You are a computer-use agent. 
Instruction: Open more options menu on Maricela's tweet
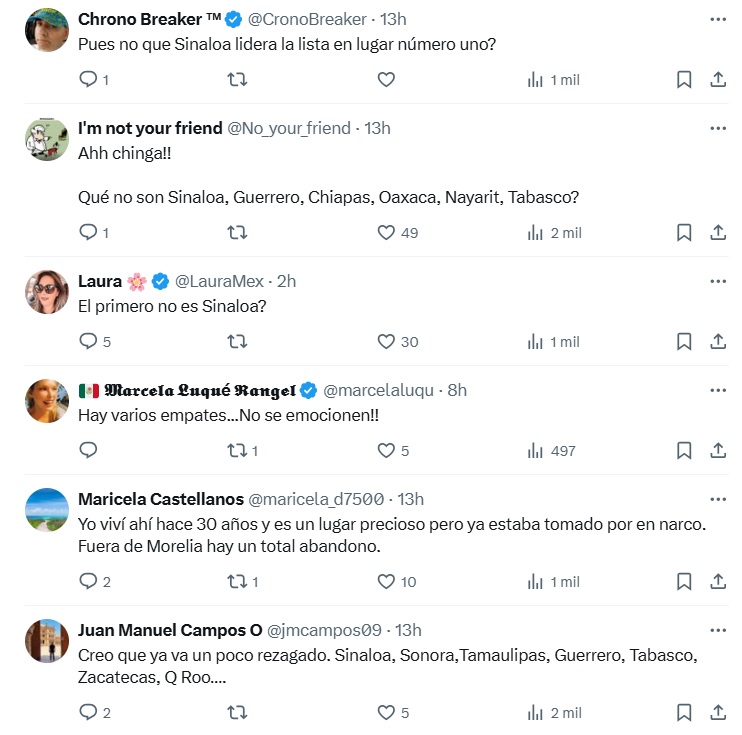click(x=718, y=499)
